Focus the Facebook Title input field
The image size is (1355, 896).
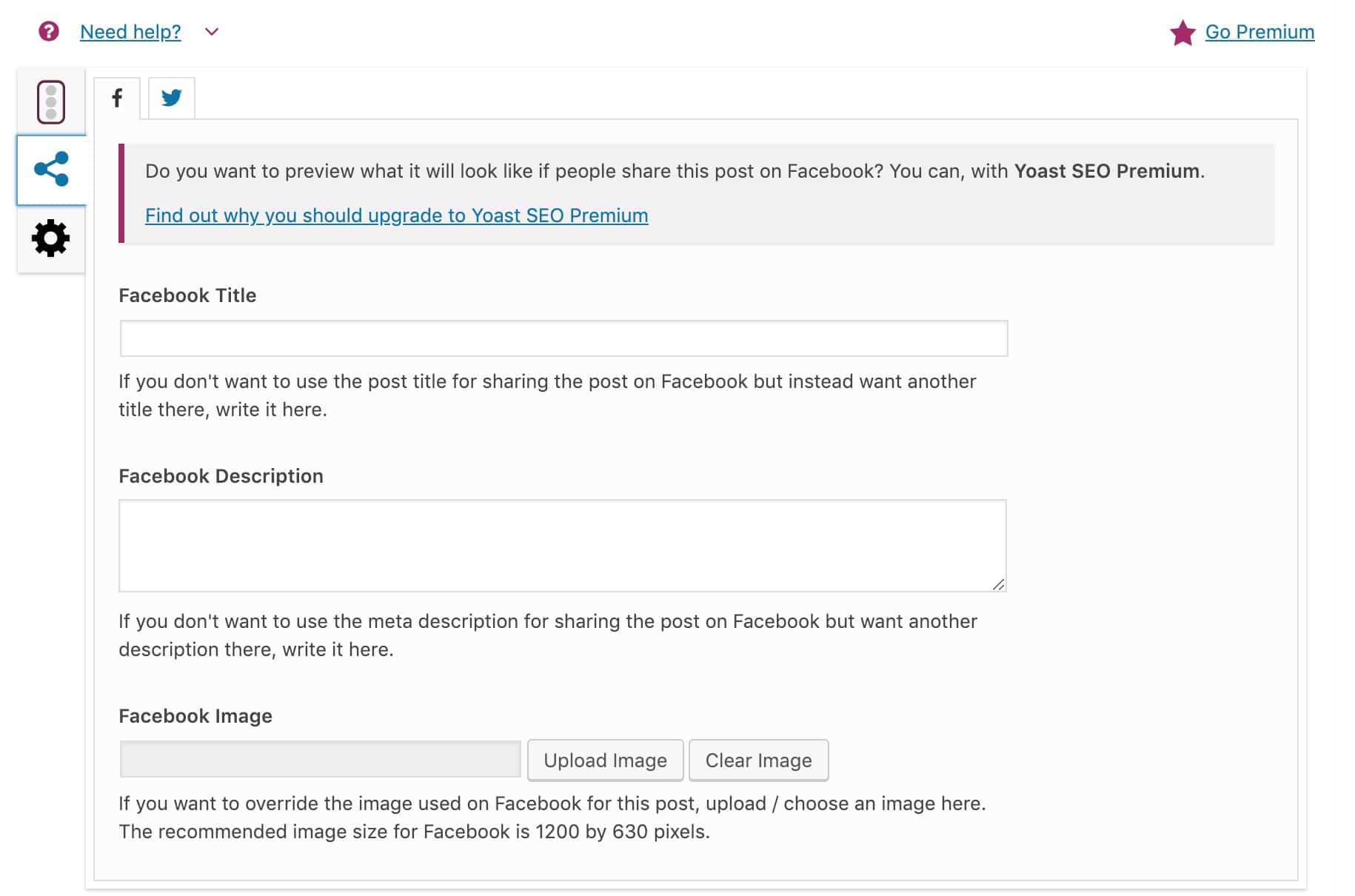[x=563, y=338]
